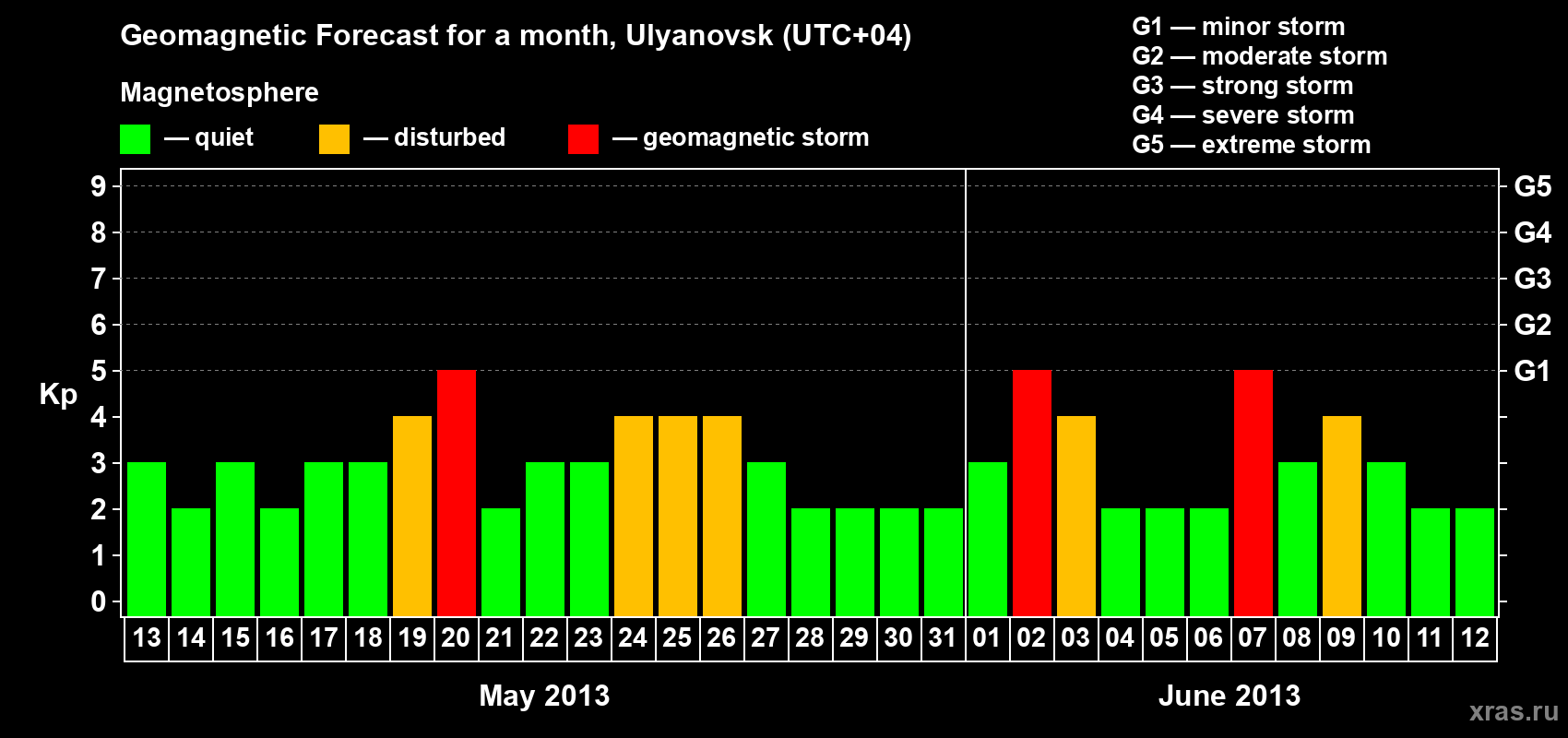Click the G1 label on the right axis
Image resolution: width=1568 pixels, height=738 pixels.
click(x=1533, y=371)
